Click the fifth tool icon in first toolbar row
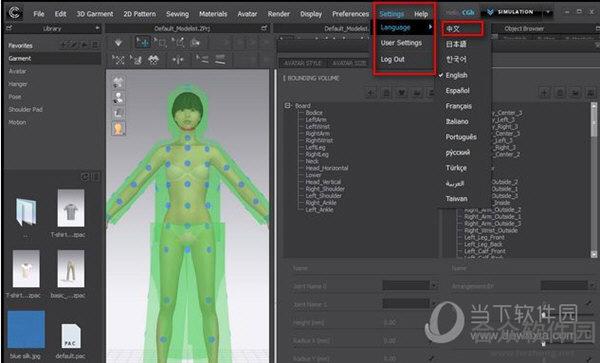Screen dimensions: 600x363 pos(196,42)
